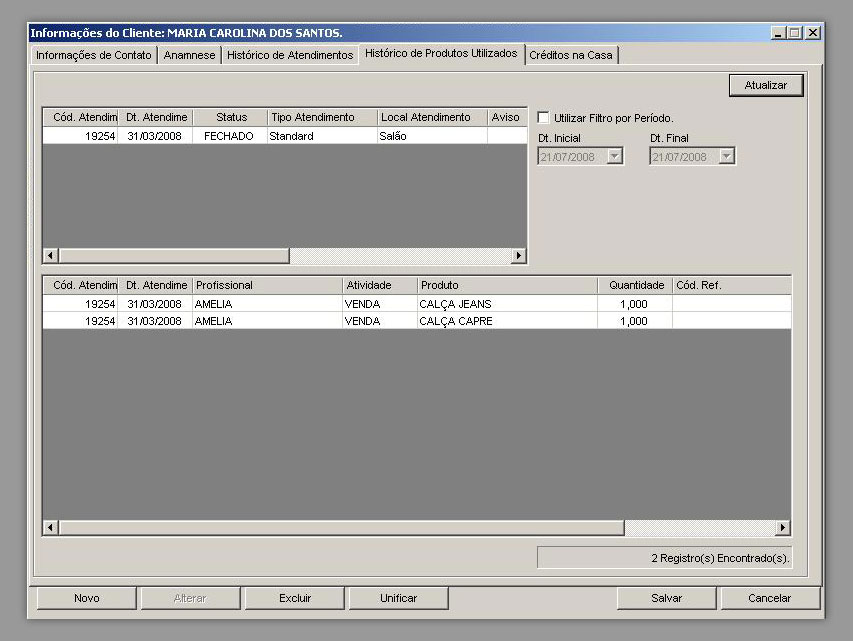This screenshot has width=853, height=641.
Task: Click 31/03/2008 in the upper table
Action: pos(156,136)
